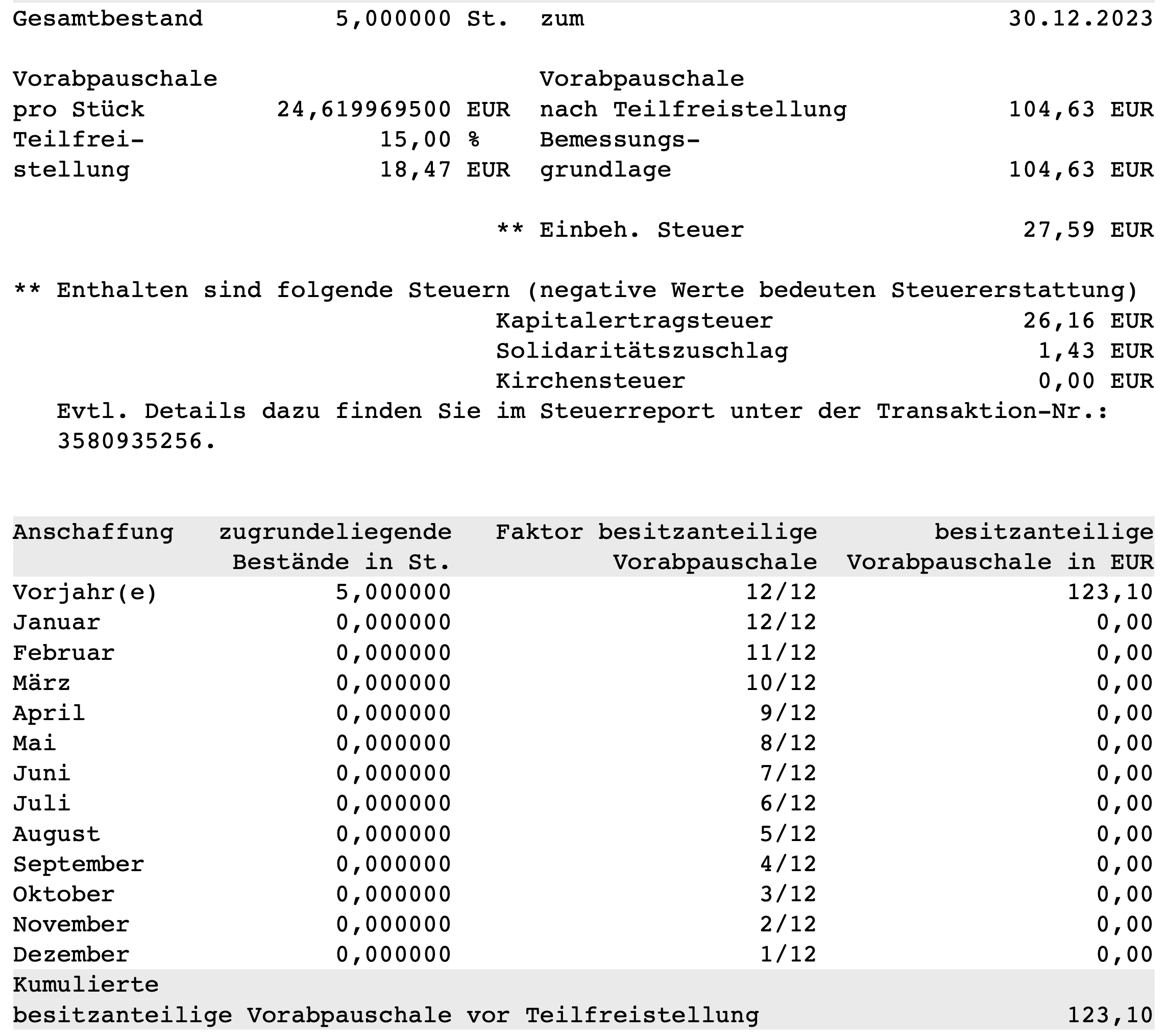
Task: Click the Vorjahr(e) row label
Action: click(x=85, y=593)
